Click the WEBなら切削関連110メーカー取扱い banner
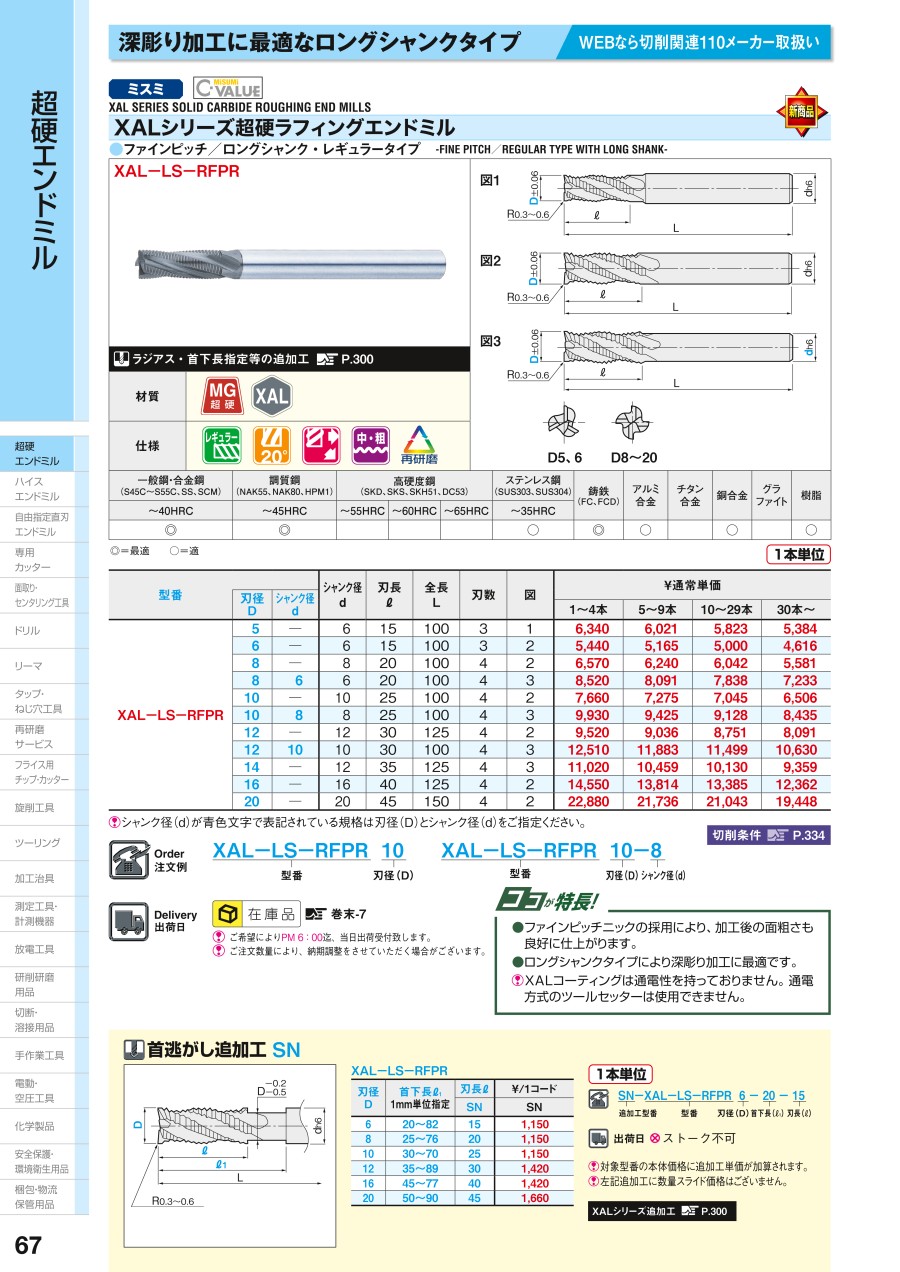Image resolution: width=900 pixels, height=1272 pixels. pos(700,42)
